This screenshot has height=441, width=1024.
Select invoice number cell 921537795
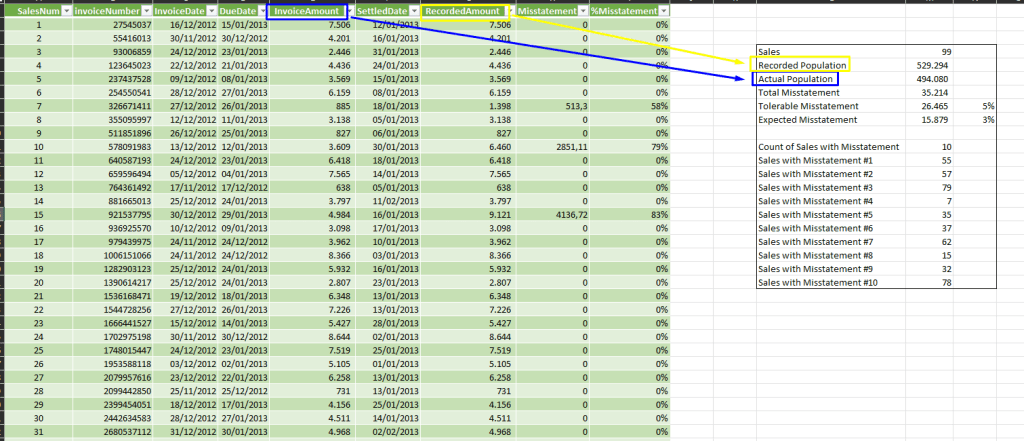(112, 214)
